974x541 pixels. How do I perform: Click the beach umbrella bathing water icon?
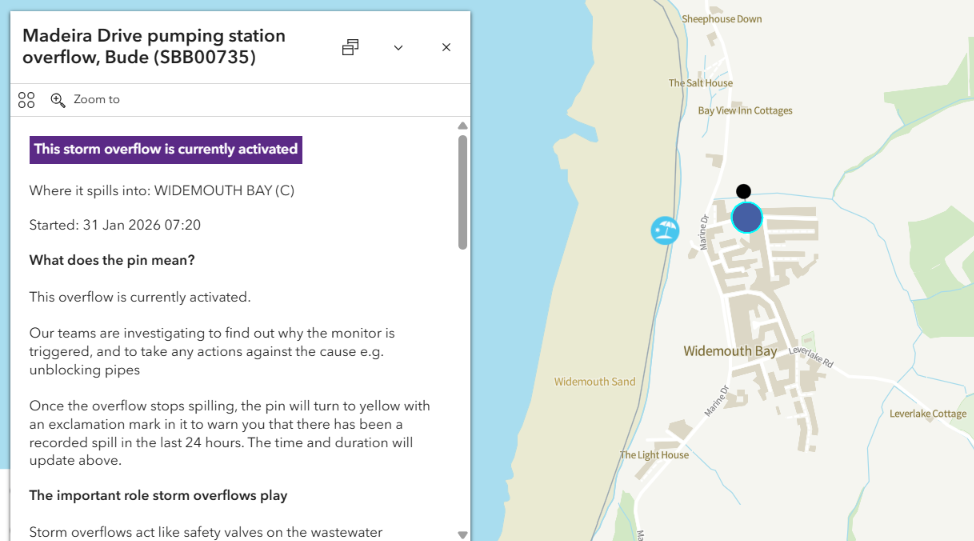[665, 231]
